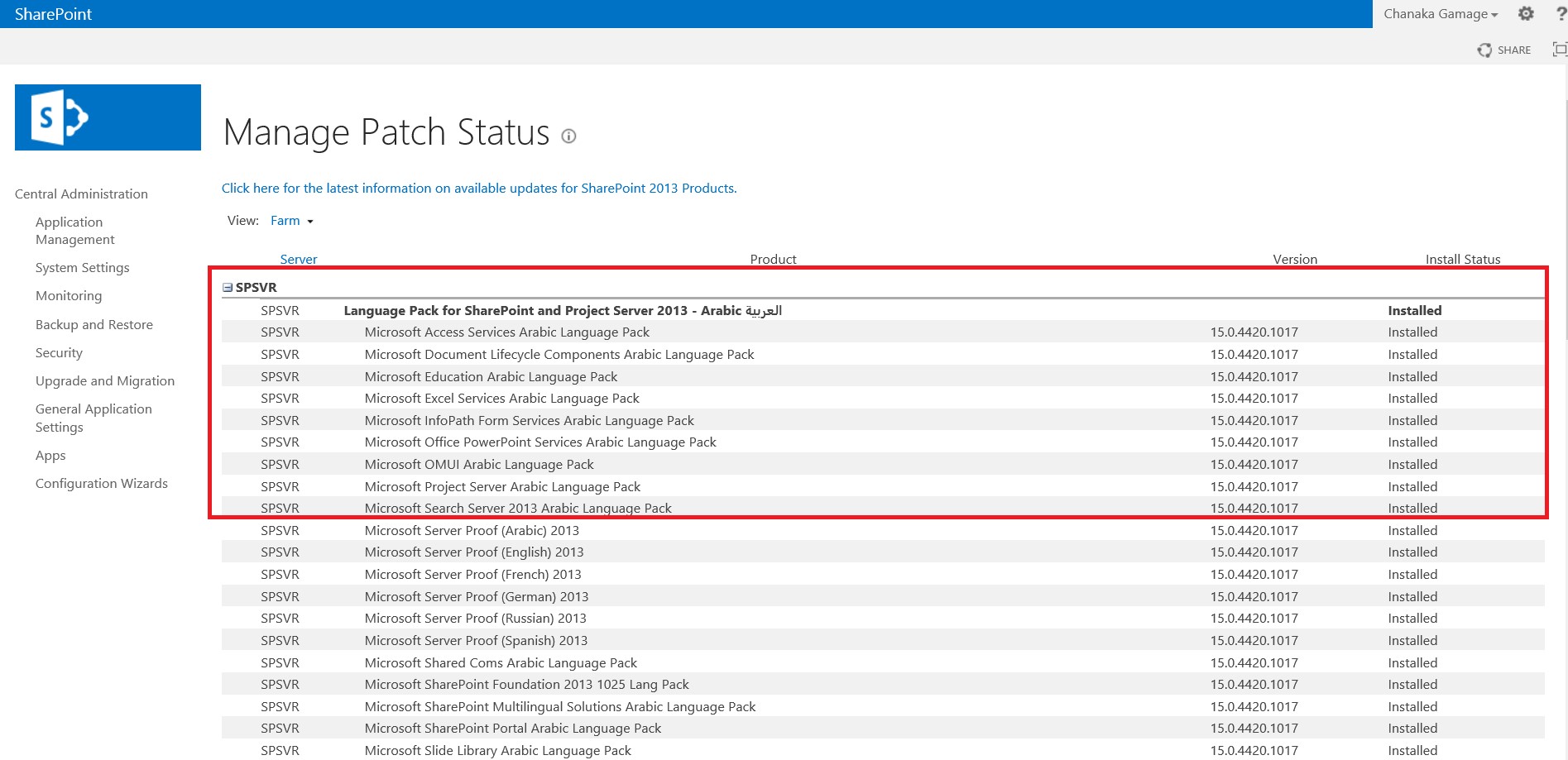Screen dimensions: 1568x760
Task: Select Microsoft Document Lifecycle Components Arabic row
Action: click(883, 355)
